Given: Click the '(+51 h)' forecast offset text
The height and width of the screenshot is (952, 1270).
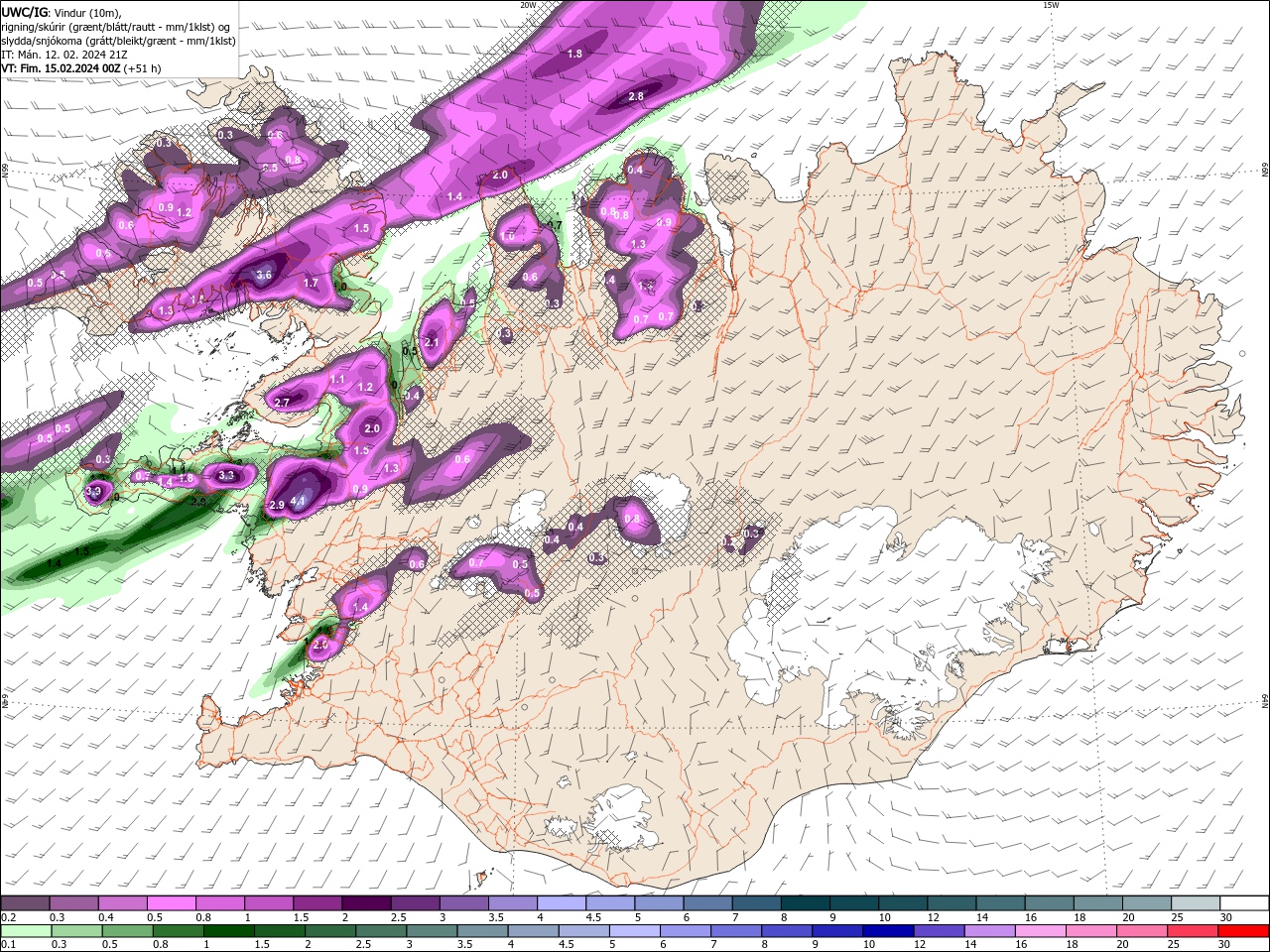Looking at the screenshot, I should point(143,68).
